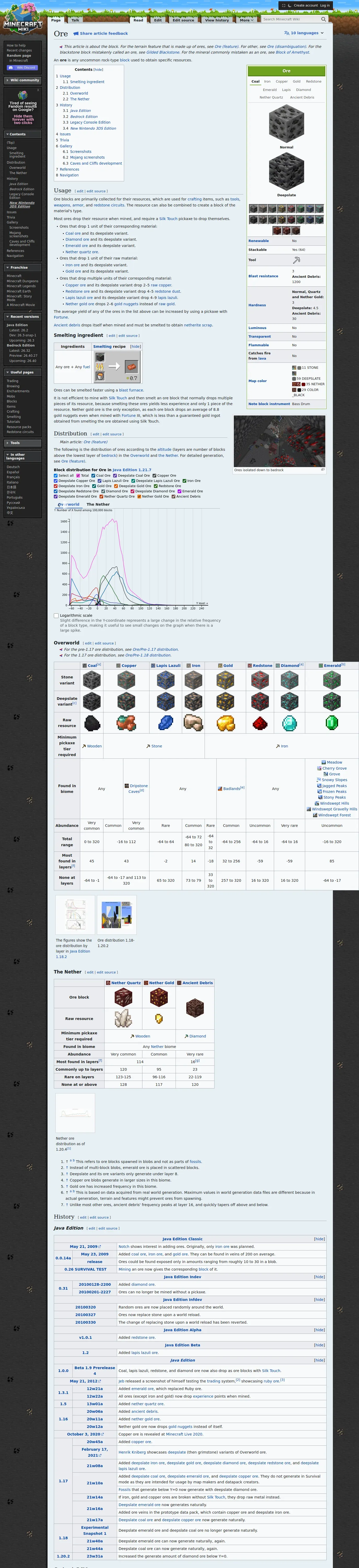Viewport: 359px width, 1568px height.
Task: Switch graph to The Nether tab
Action: 98,504
